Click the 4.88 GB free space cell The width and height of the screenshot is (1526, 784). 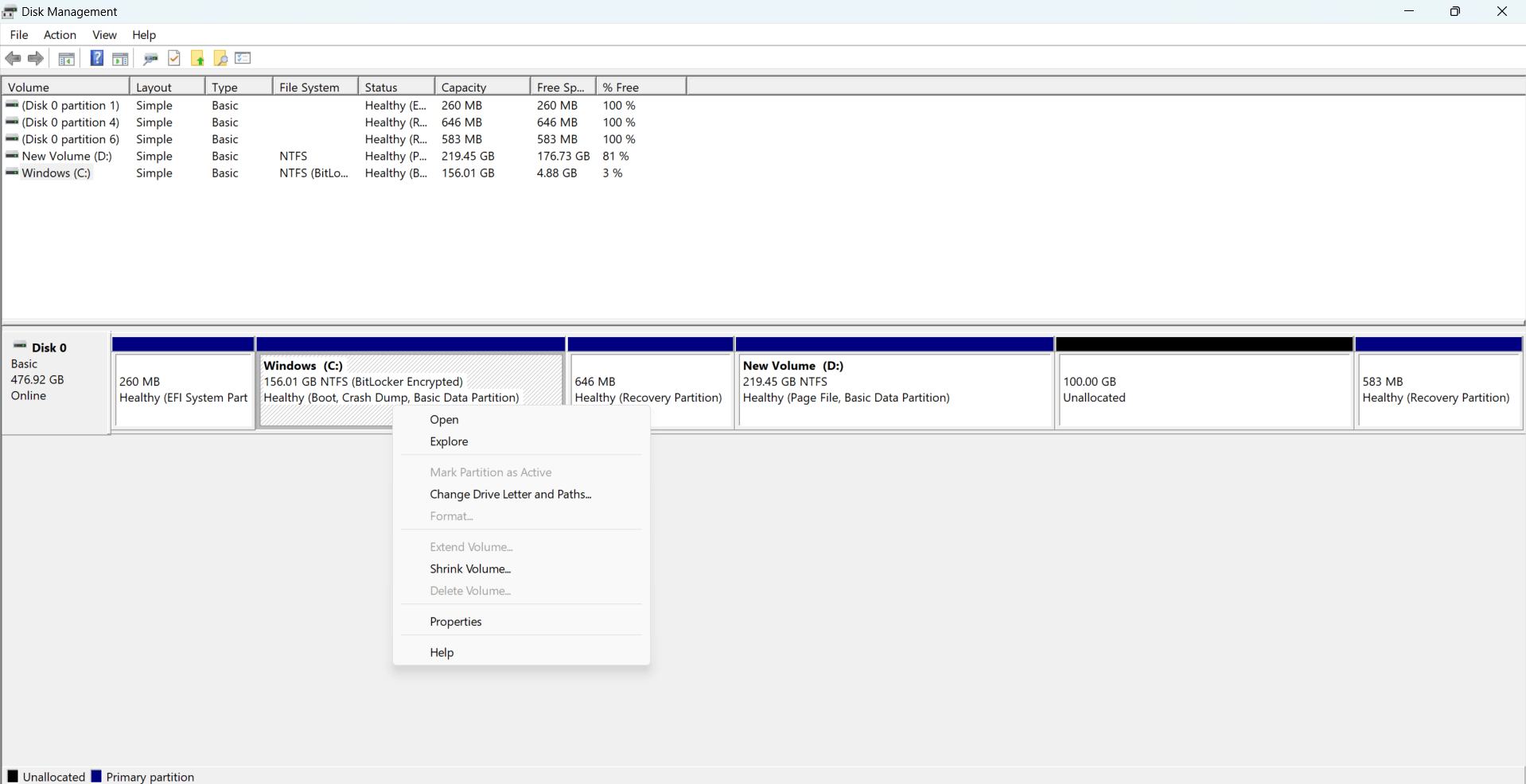(x=557, y=173)
